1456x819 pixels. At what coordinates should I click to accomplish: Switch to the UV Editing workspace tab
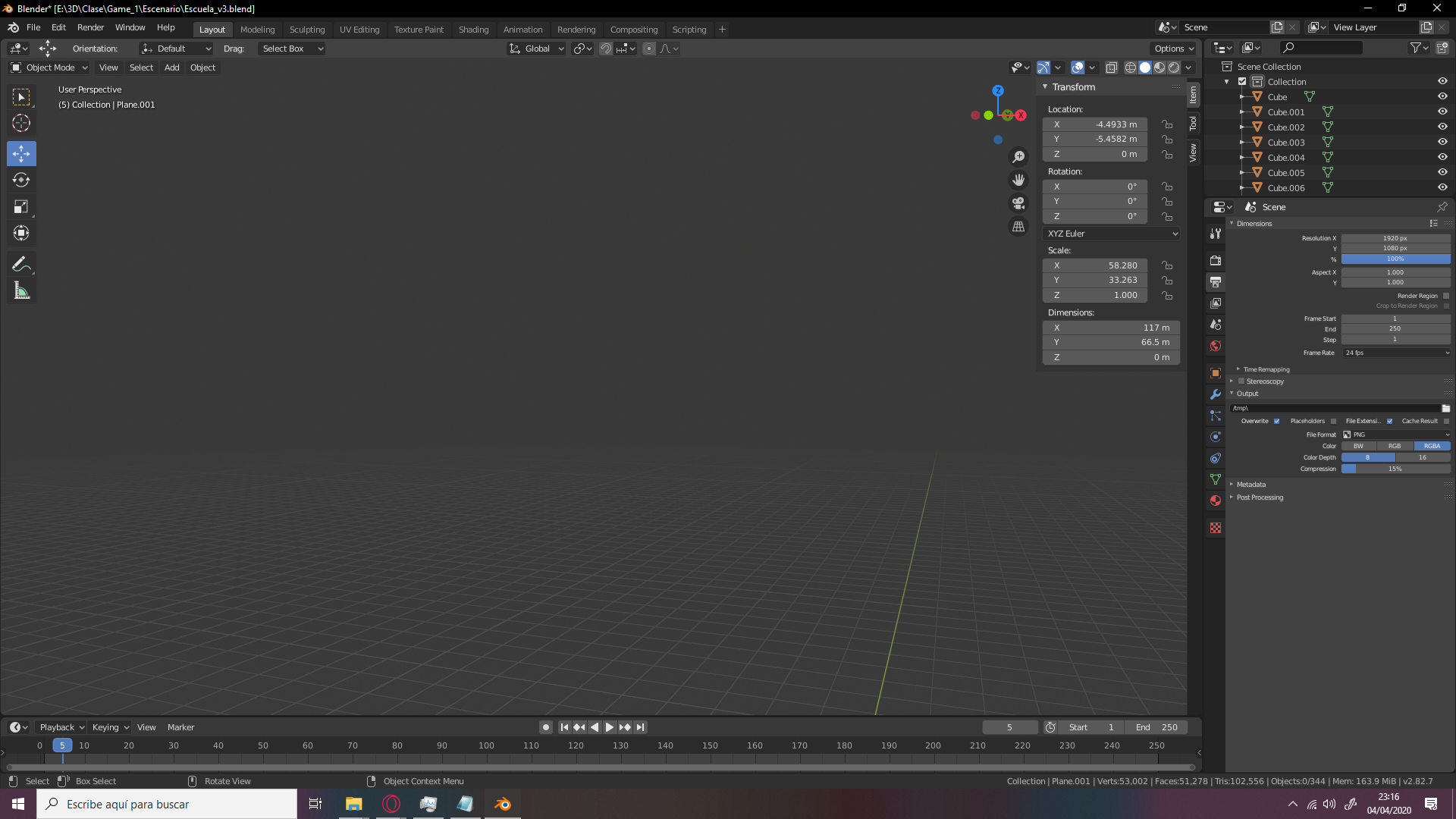click(x=359, y=30)
